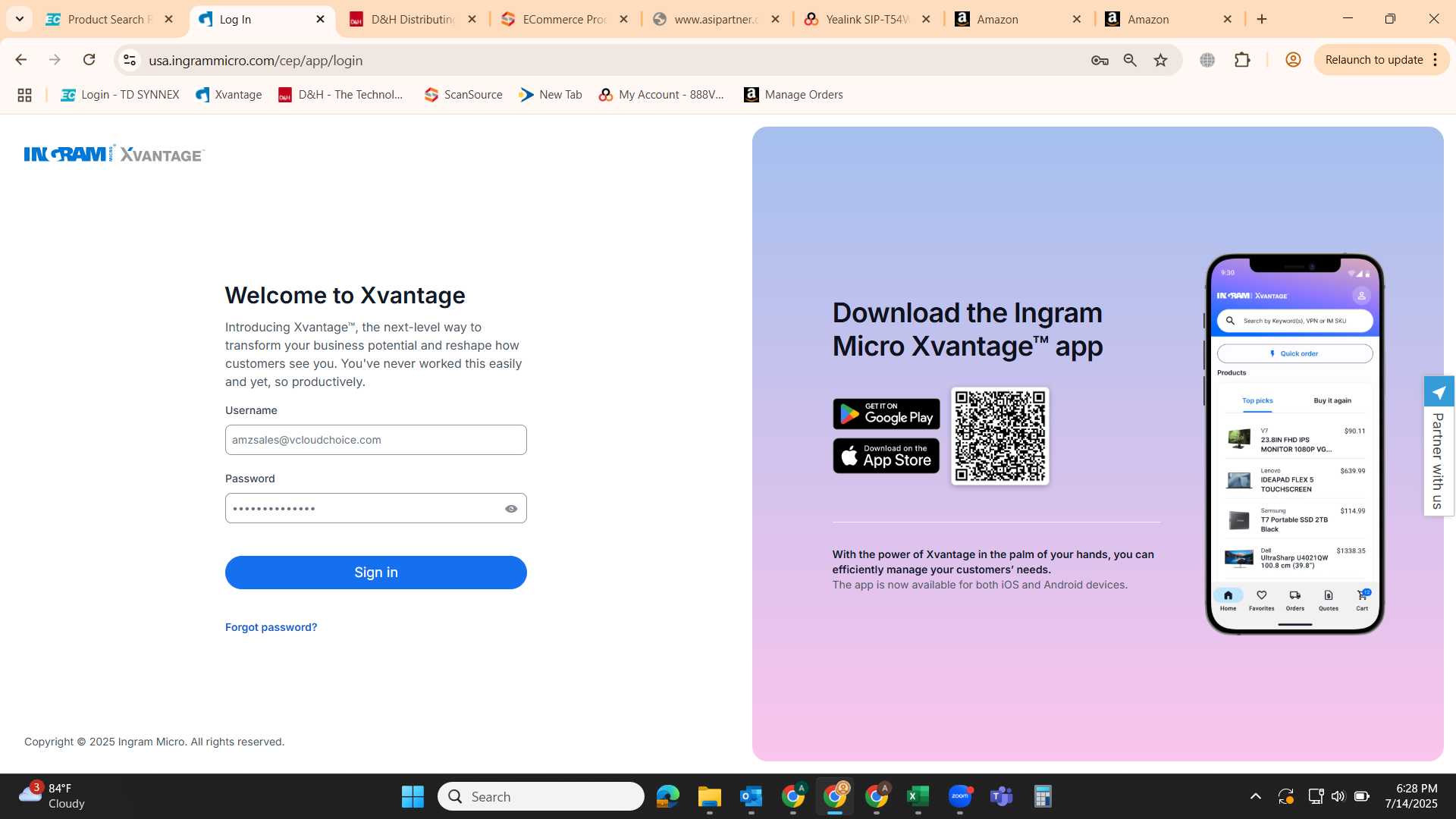Open the Extensions puzzle icon
Viewport: 1456px width, 819px height.
tap(1242, 60)
